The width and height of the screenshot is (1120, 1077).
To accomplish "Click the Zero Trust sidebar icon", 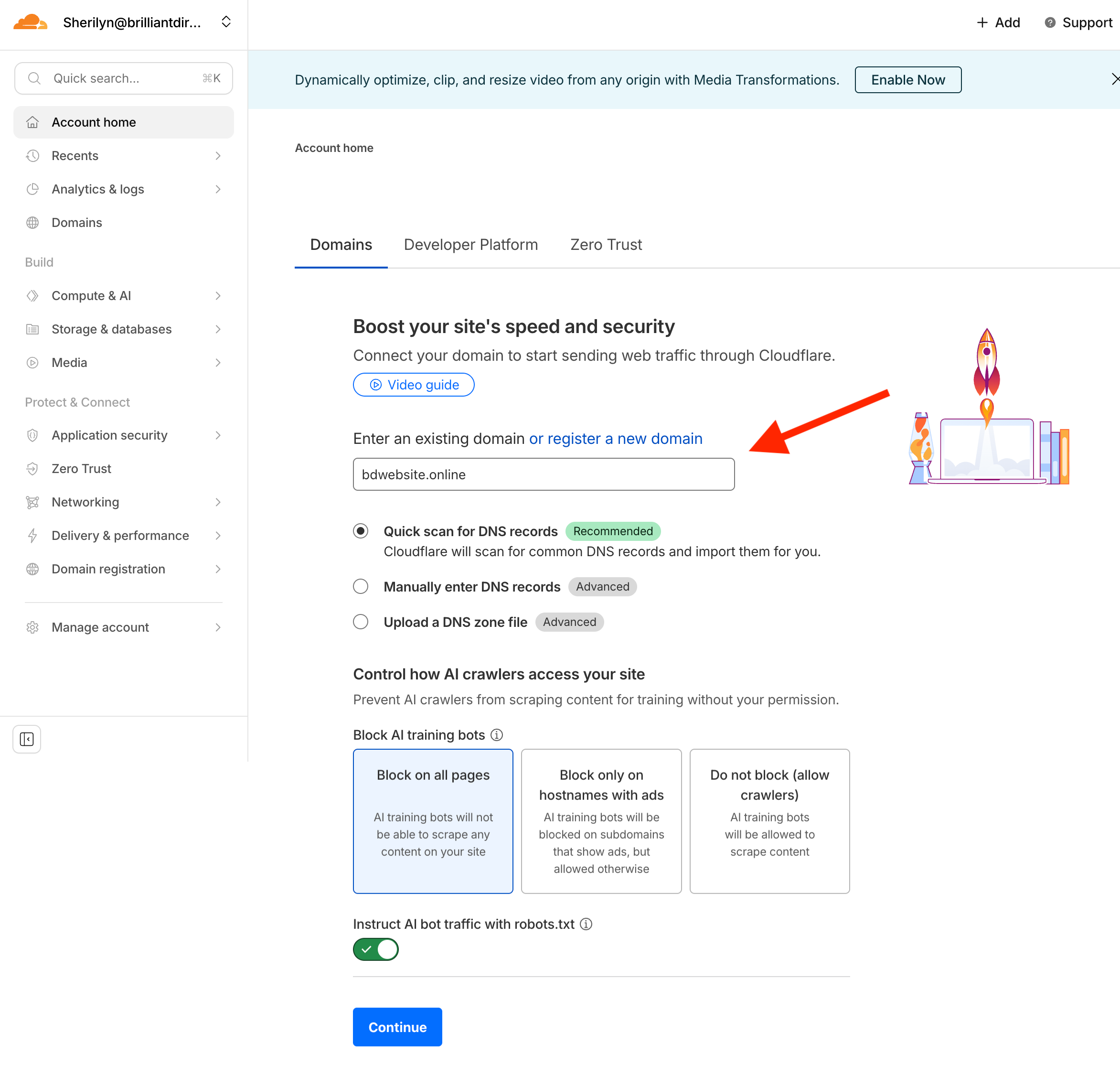I will pos(32,468).
